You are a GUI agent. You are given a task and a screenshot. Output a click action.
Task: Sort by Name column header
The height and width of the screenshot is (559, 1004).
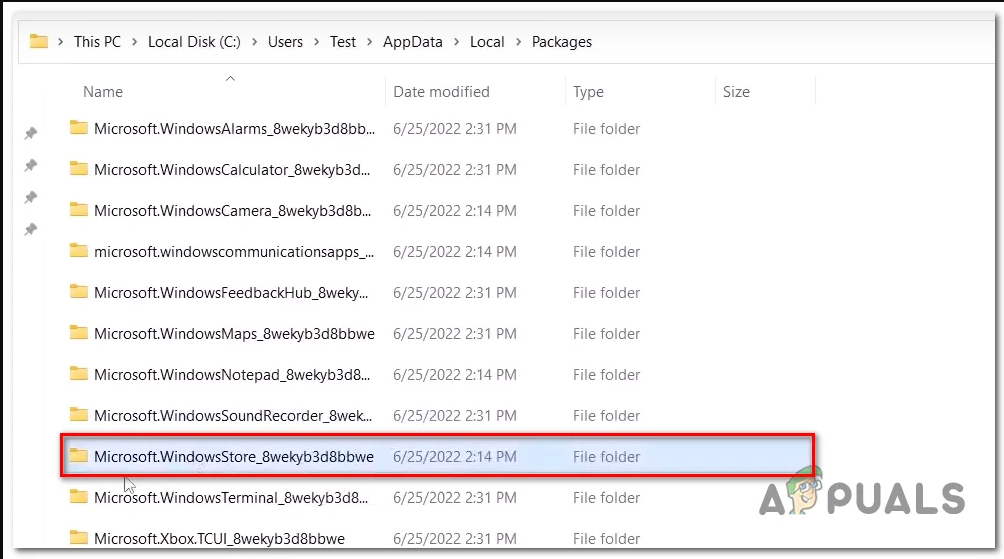tap(103, 92)
